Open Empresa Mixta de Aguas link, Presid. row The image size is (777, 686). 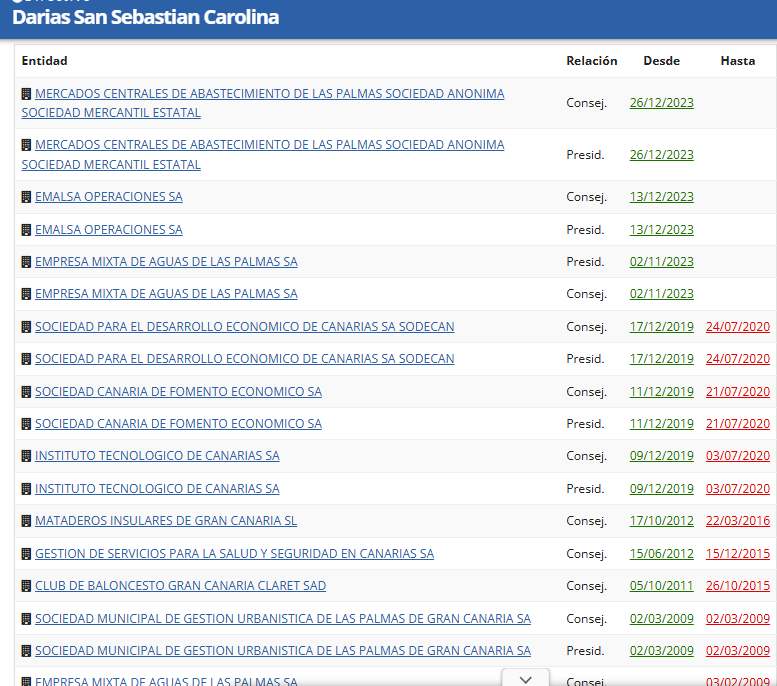point(166,262)
